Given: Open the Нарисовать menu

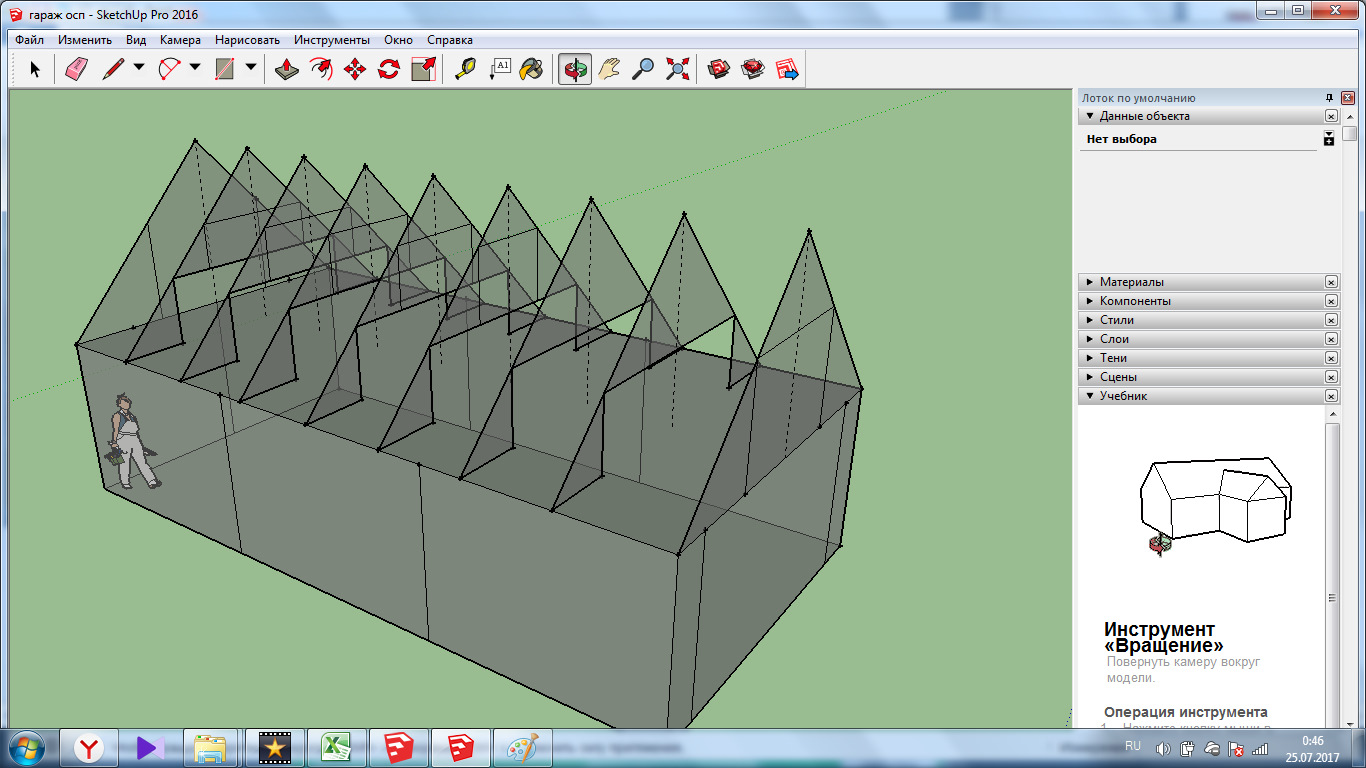Looking at the screenshot, I should tap(247, 40).
